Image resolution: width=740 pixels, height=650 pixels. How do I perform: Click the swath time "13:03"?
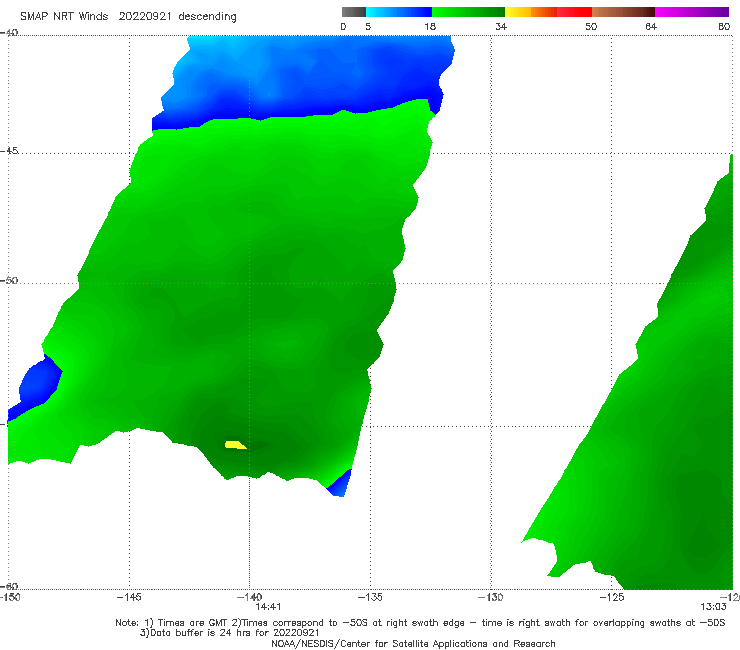713,607
